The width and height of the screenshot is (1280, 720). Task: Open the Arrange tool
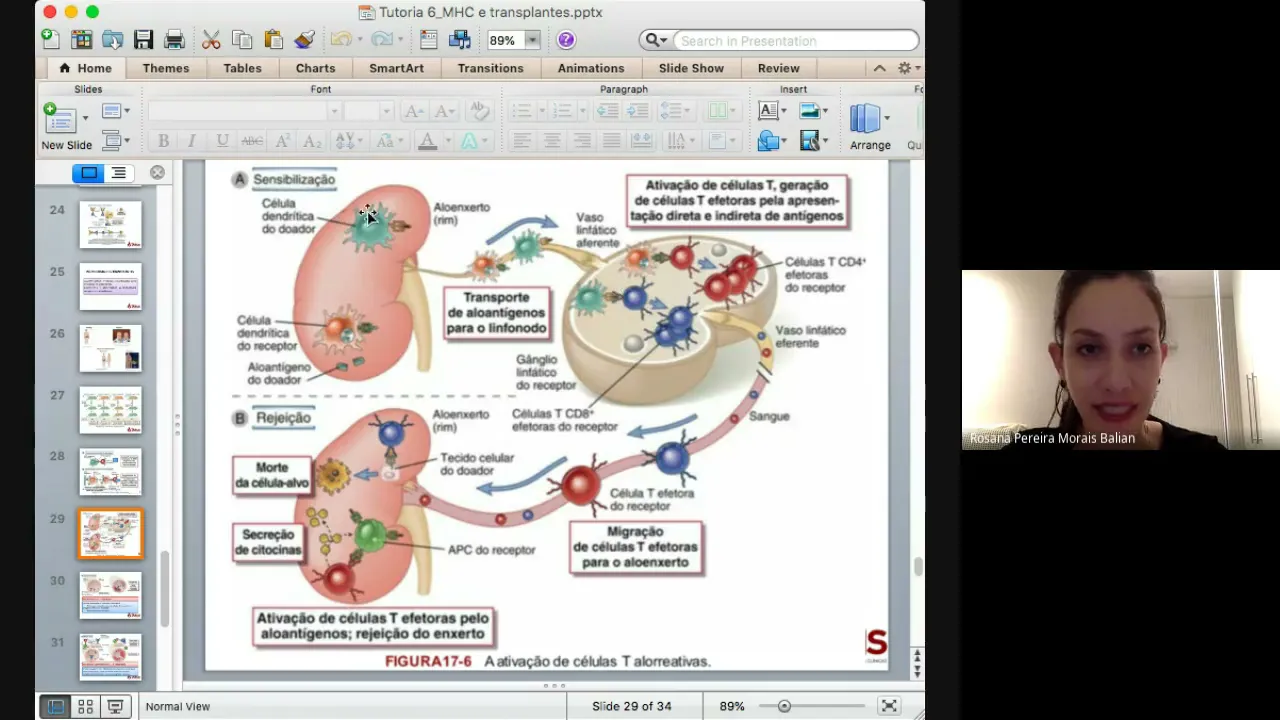pos(869,126)
